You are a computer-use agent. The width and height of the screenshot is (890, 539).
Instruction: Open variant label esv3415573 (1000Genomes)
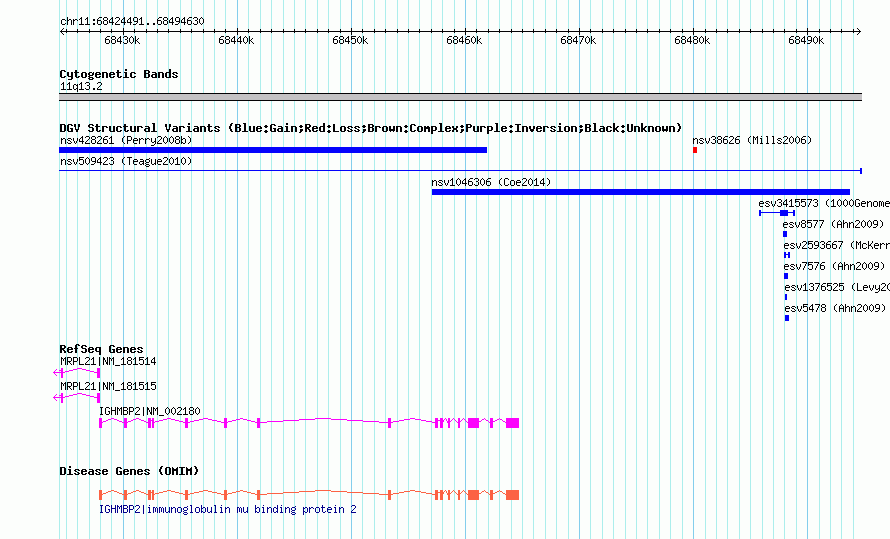click(824, 203)
